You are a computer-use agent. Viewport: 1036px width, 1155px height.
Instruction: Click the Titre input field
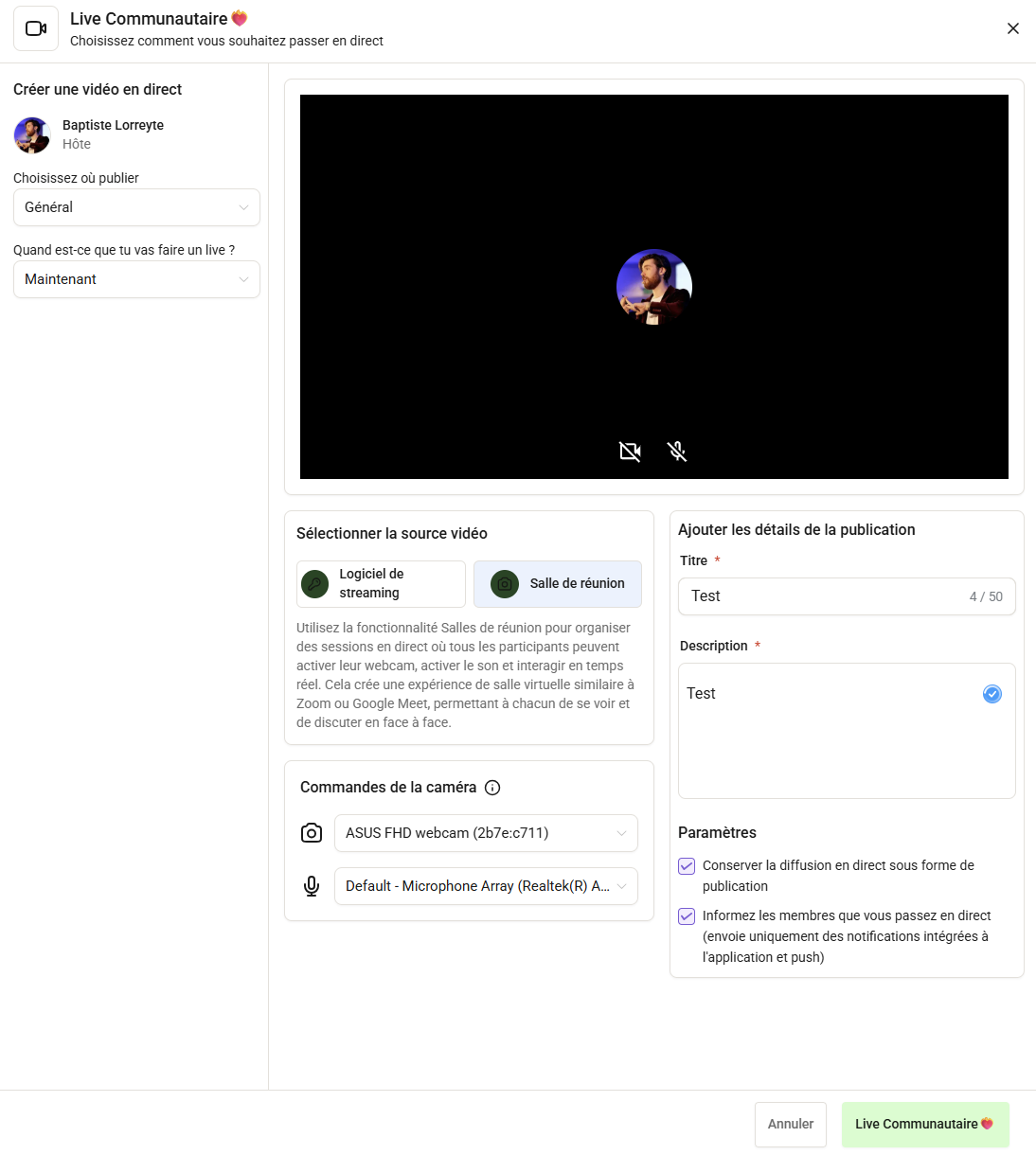point(824,596)
